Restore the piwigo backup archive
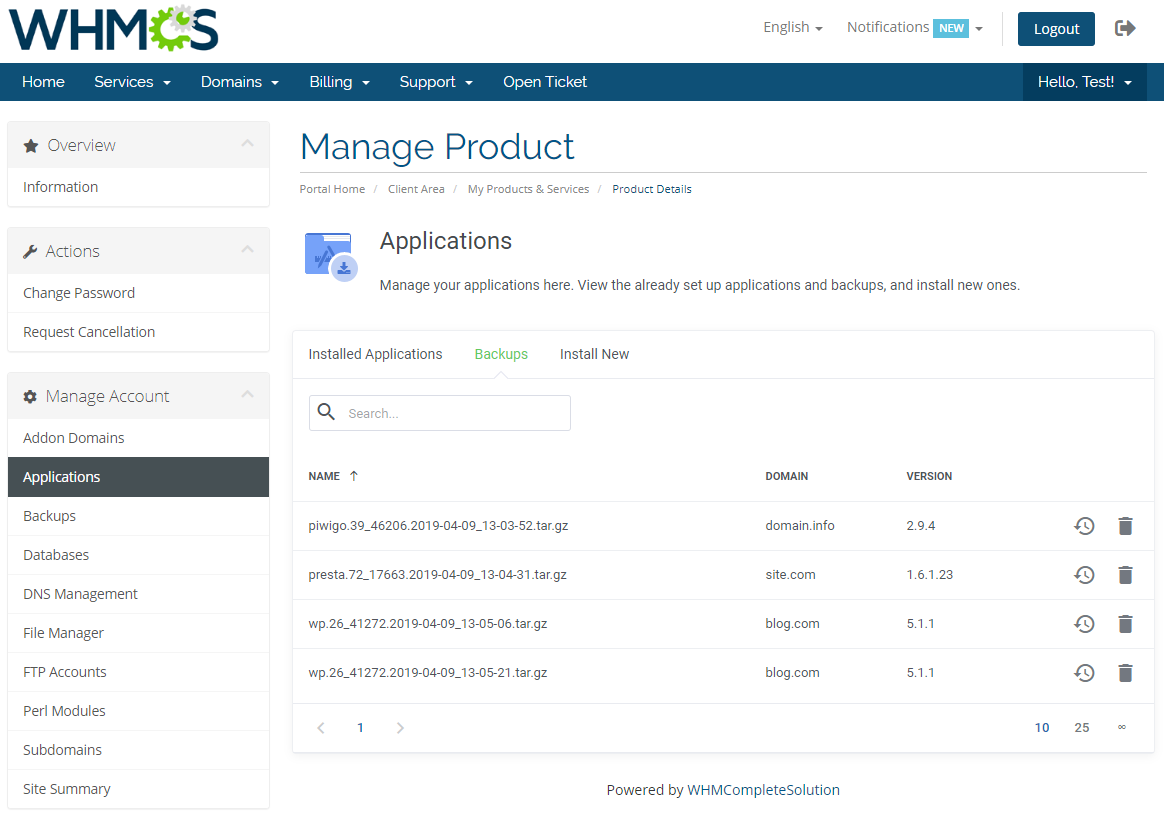Screen dimensions: 1164x817 (x=1084, y=525)
